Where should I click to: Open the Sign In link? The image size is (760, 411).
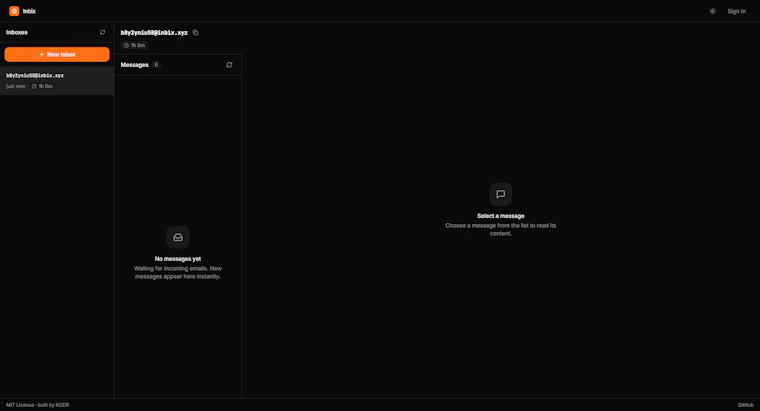pos(736,11)
